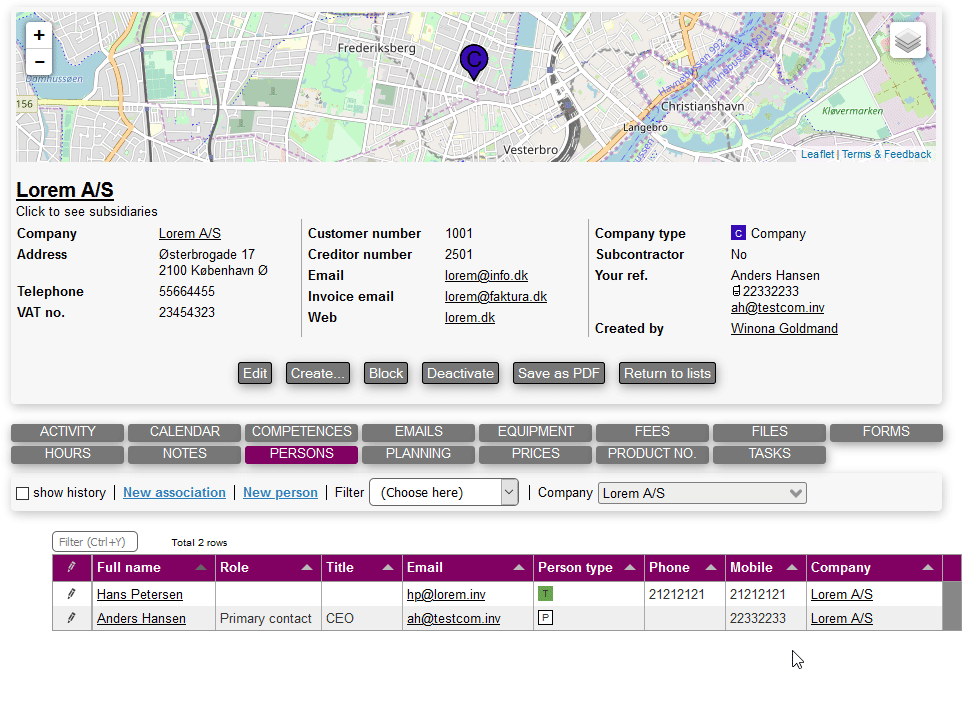Zoom out on the map

pos(39,61)
